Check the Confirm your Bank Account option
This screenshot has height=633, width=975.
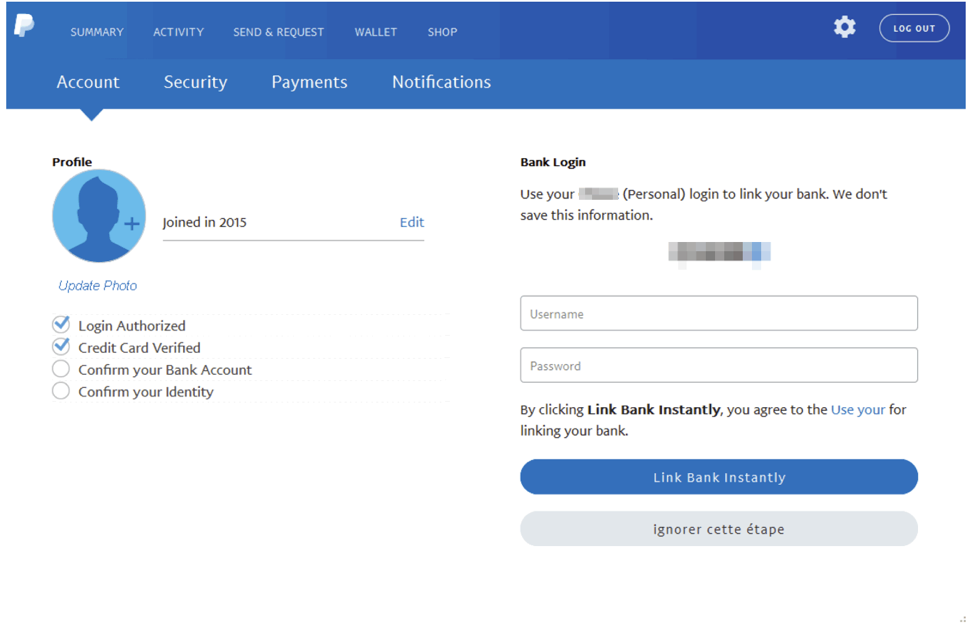click(60, 369)
